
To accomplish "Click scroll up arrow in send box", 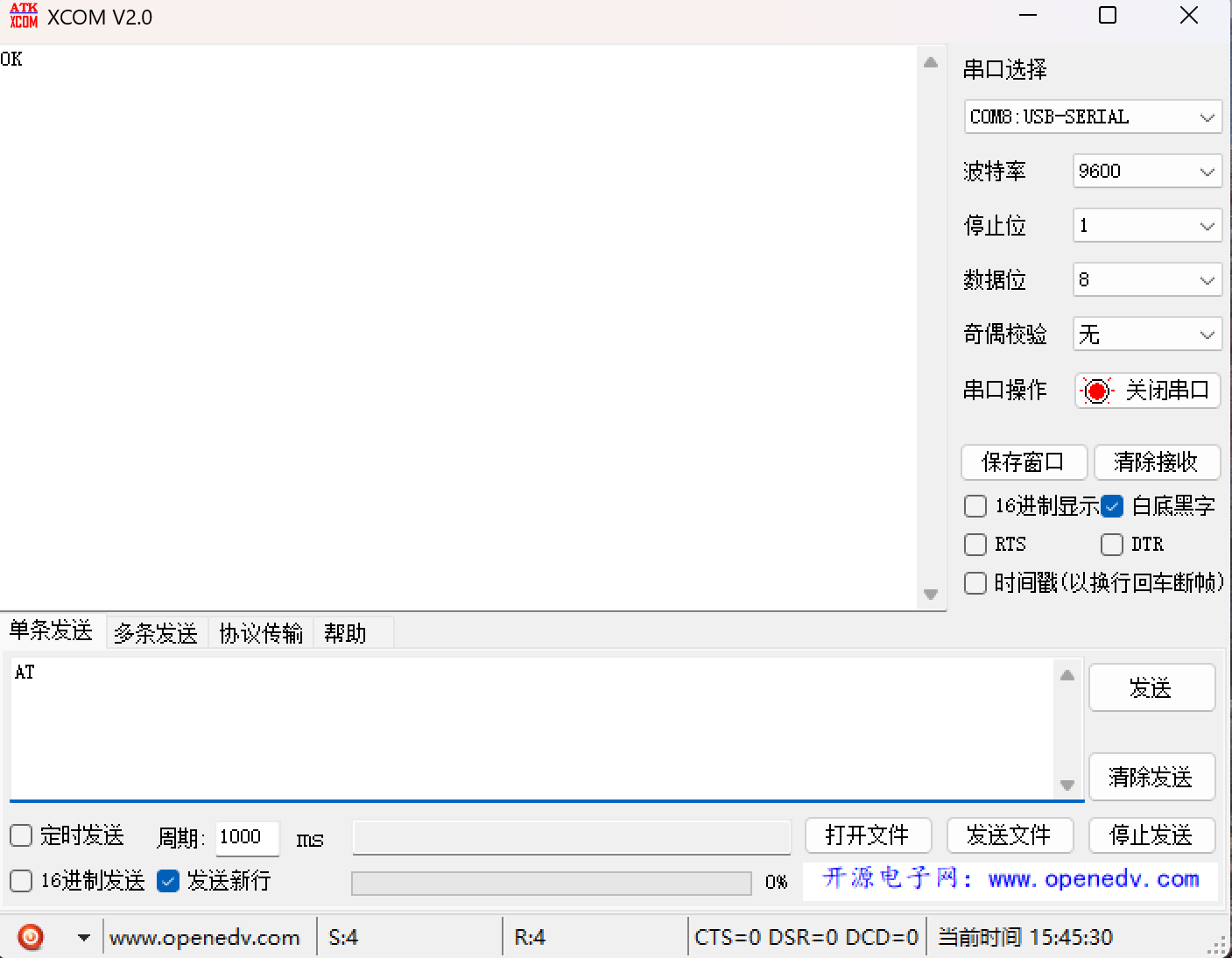I will (1067, 675).
